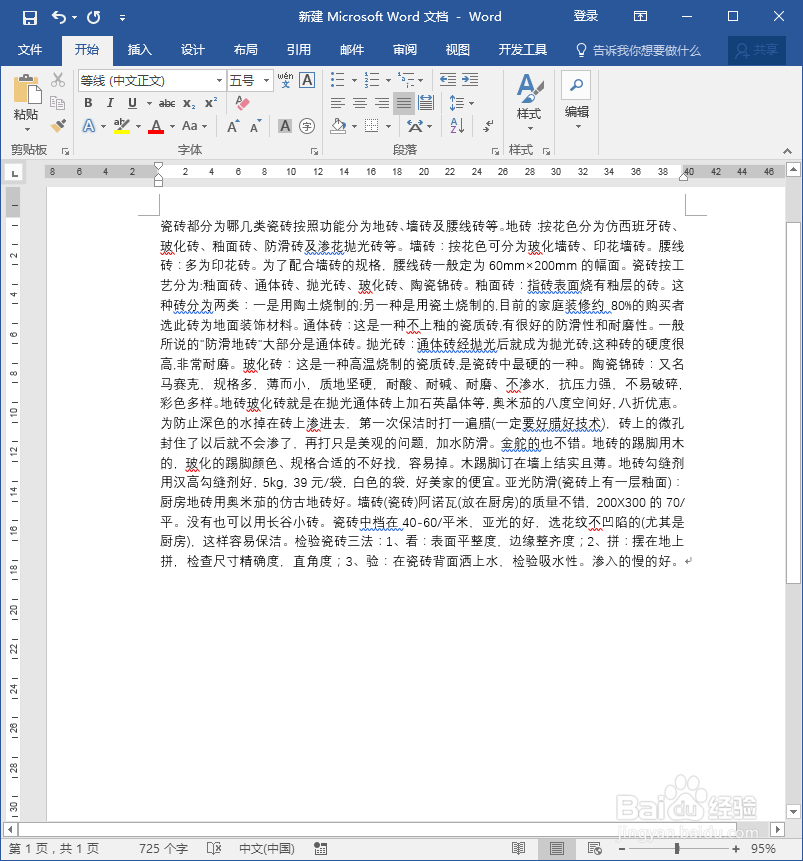This screenshot has width=803, height=861.
Task: Open the phonetic guide wén icon
Action: coord(285,80)
